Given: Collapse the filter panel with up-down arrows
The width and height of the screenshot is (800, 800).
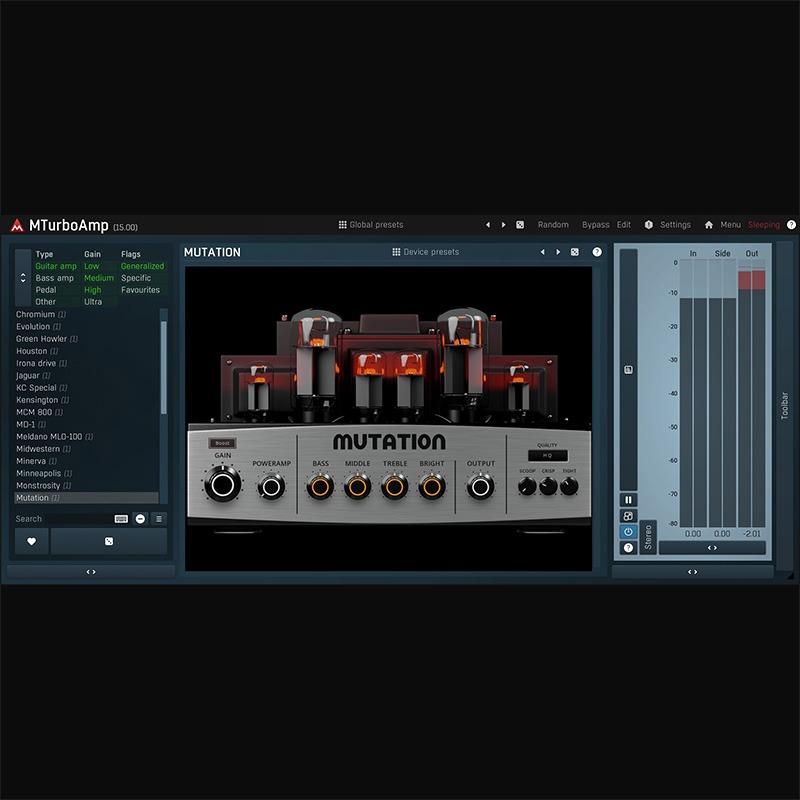Looking at the screenshot, I should (23, 278).
